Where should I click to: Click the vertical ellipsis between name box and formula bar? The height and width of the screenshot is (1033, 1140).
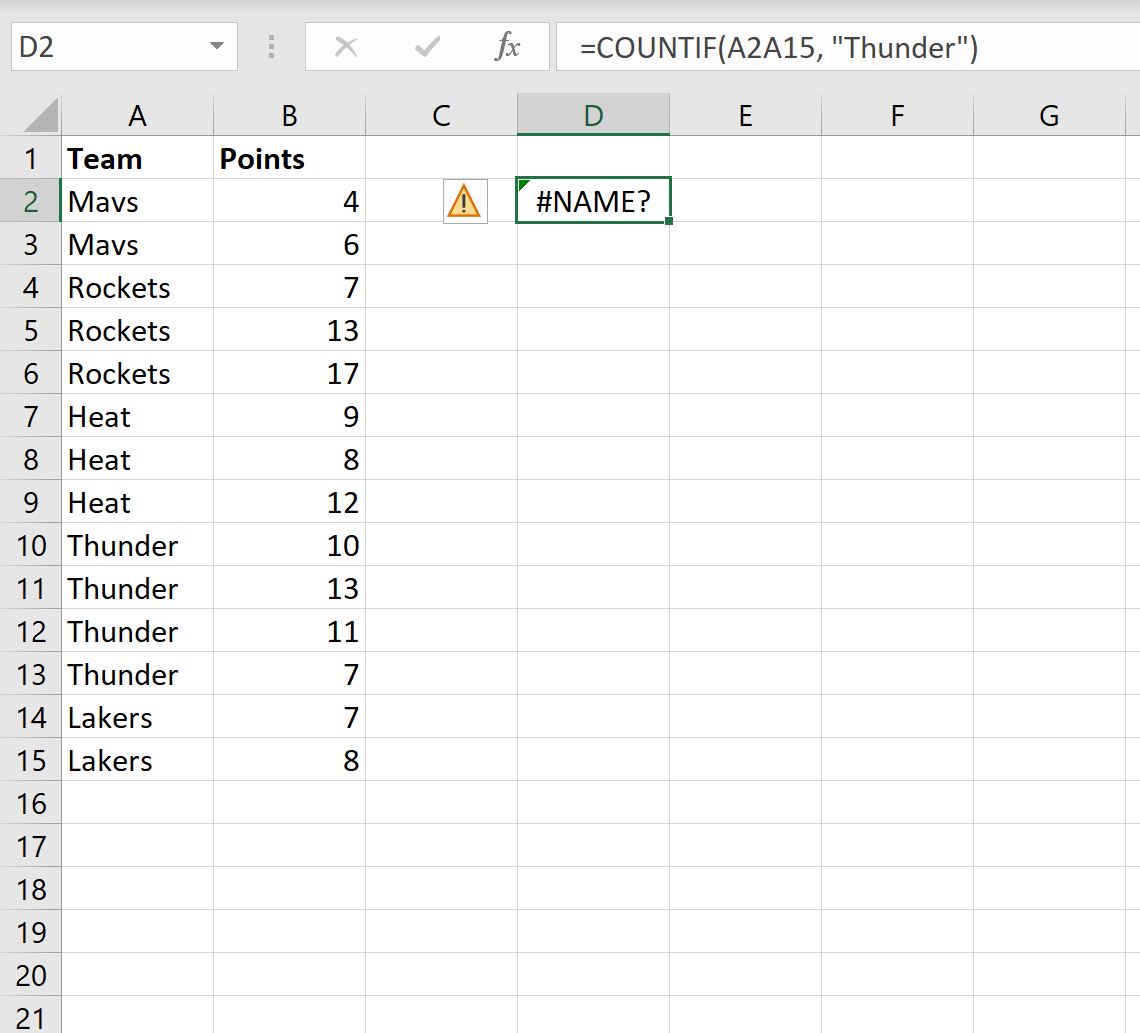271,46
